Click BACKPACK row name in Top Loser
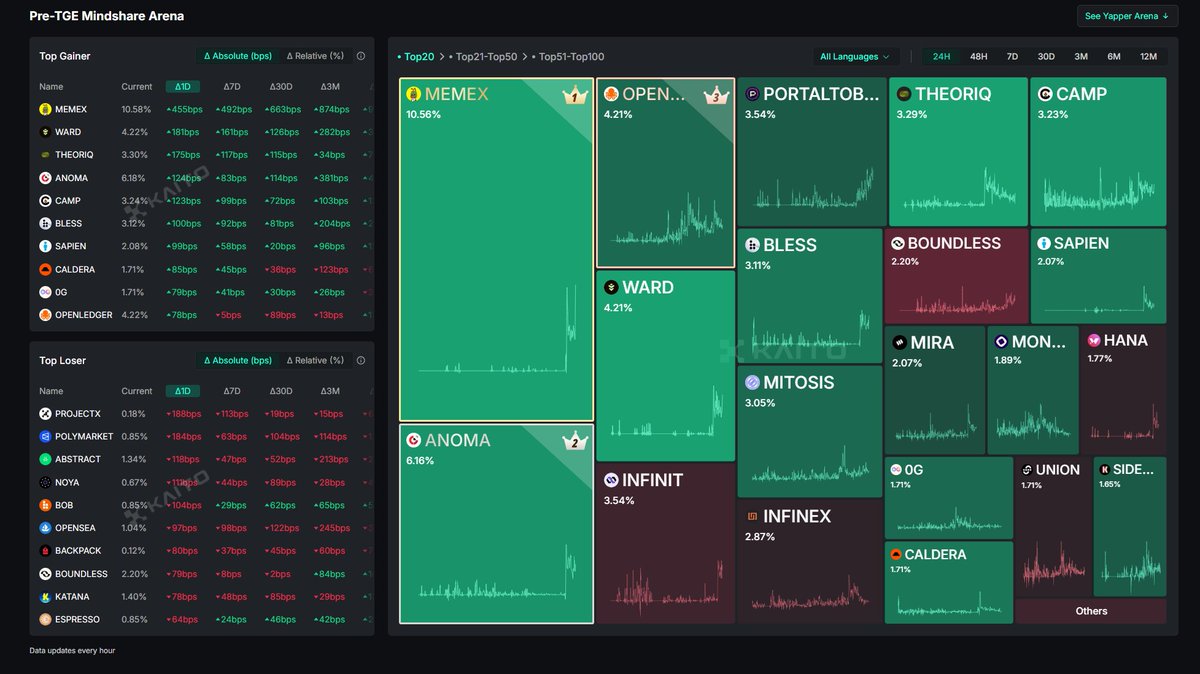The width and height of the screenshot is (1200, 674). 79,551
